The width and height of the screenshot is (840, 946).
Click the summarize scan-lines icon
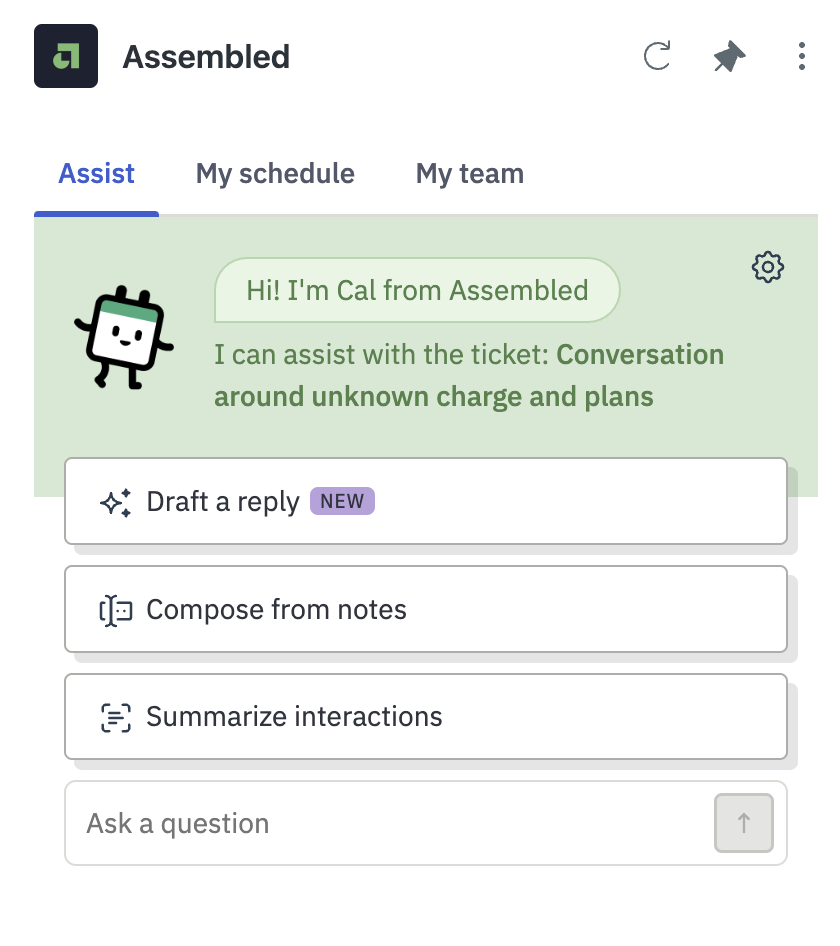click(115, 717)
